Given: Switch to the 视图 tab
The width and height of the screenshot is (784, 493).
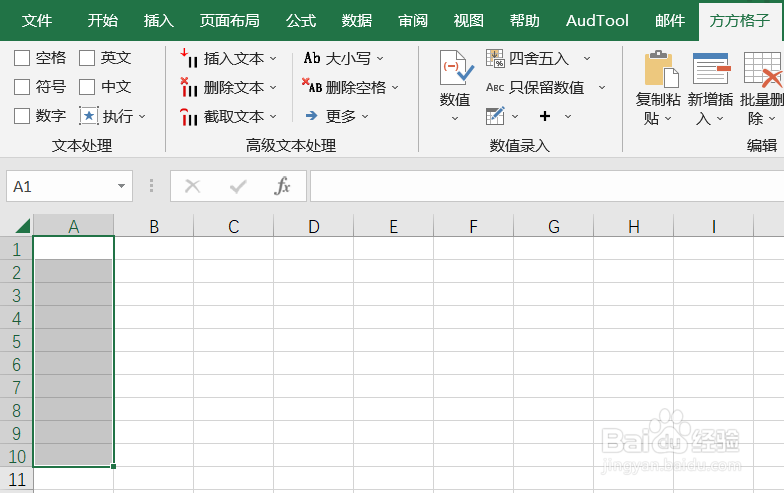Looking at the screenshot, I should click(x=468, y=20).
